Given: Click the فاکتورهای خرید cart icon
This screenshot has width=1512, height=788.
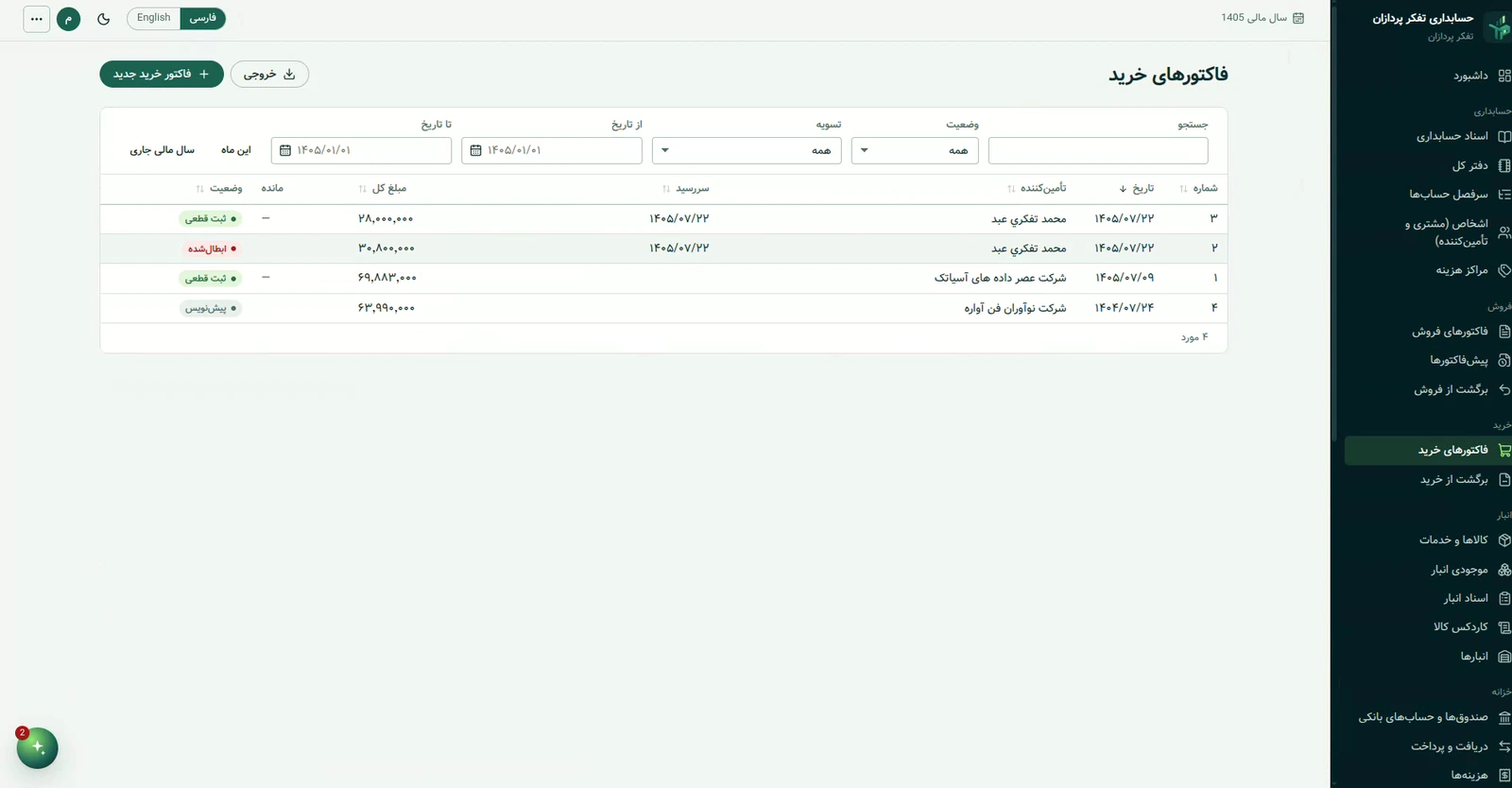Looking at the screenshot, I should click(1504, 451).
